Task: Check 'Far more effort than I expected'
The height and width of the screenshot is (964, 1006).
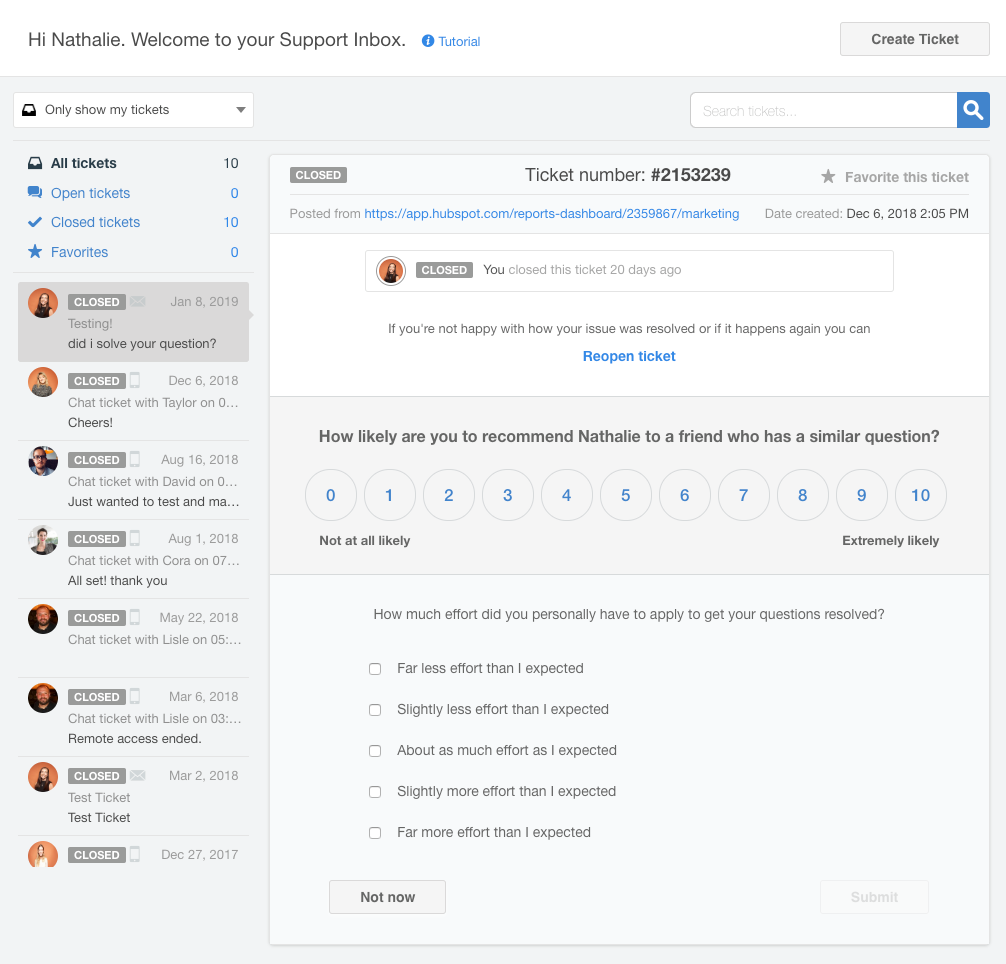Action: (x=375, y=832)
